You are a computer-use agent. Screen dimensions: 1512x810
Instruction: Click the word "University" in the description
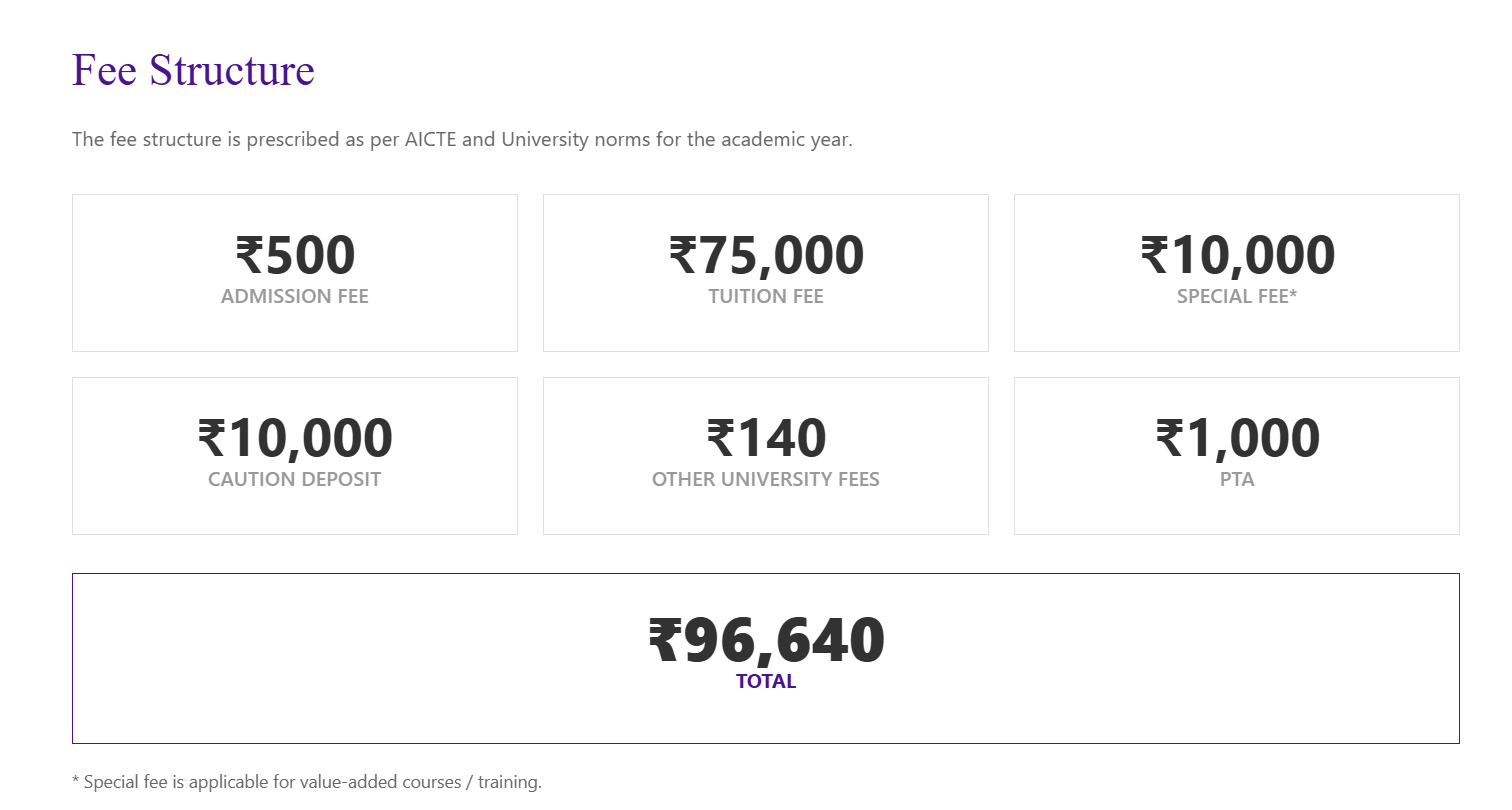tap(545, 140)
